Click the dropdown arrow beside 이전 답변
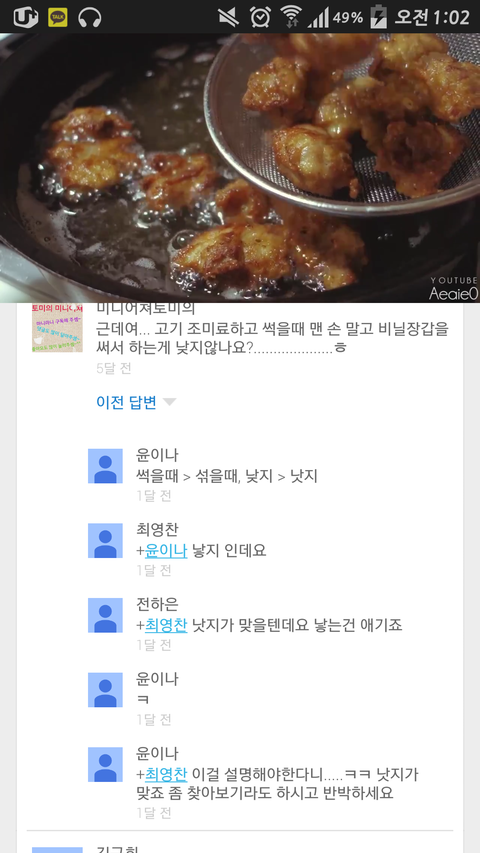Viewport: 480px width, 853px height. click(x=169, y=402)
